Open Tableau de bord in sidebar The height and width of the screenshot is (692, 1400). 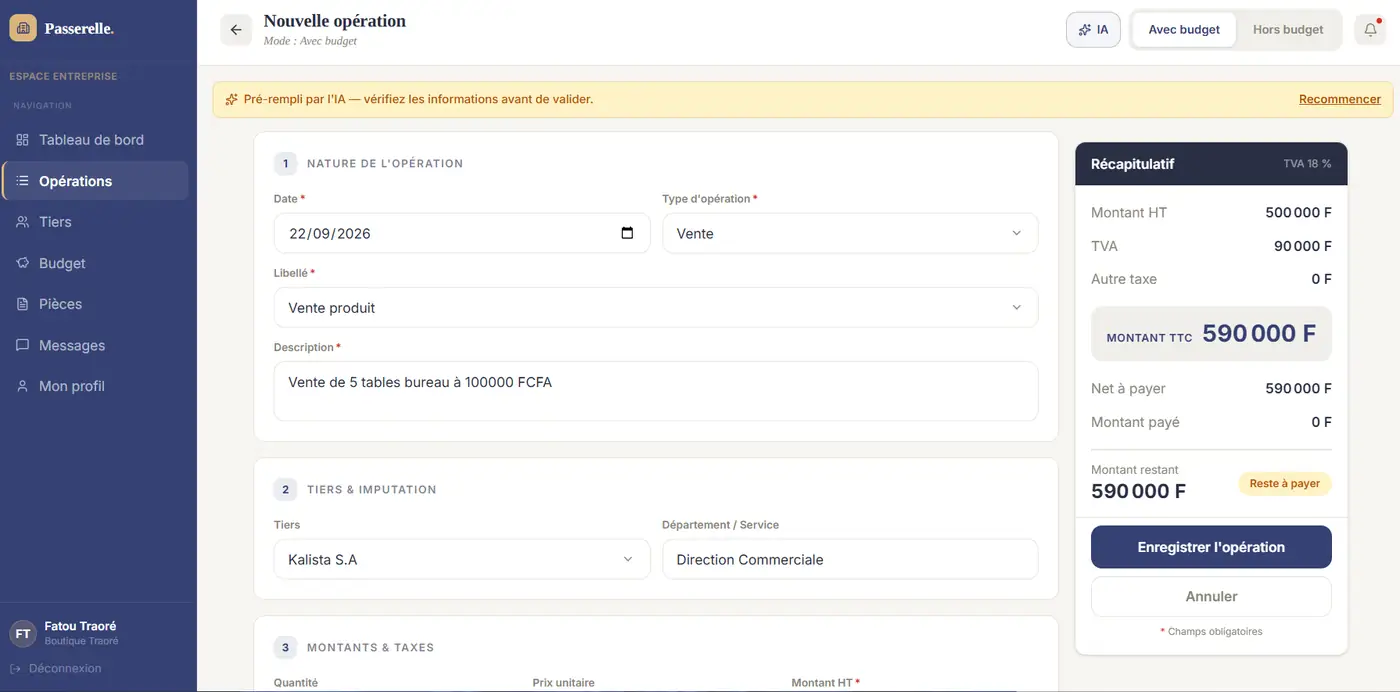(x=95, y=140)
